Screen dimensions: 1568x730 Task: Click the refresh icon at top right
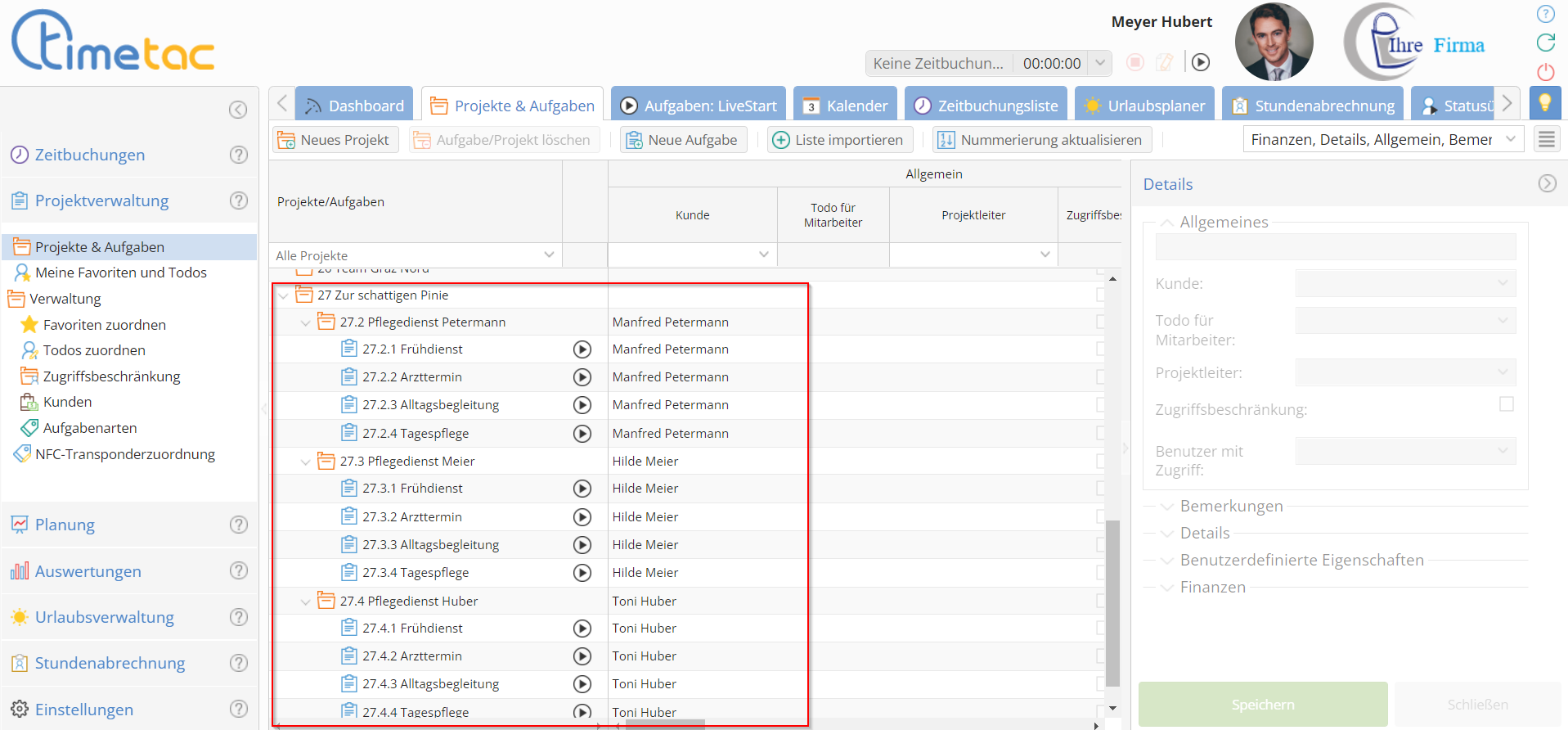click(1545, 43)
